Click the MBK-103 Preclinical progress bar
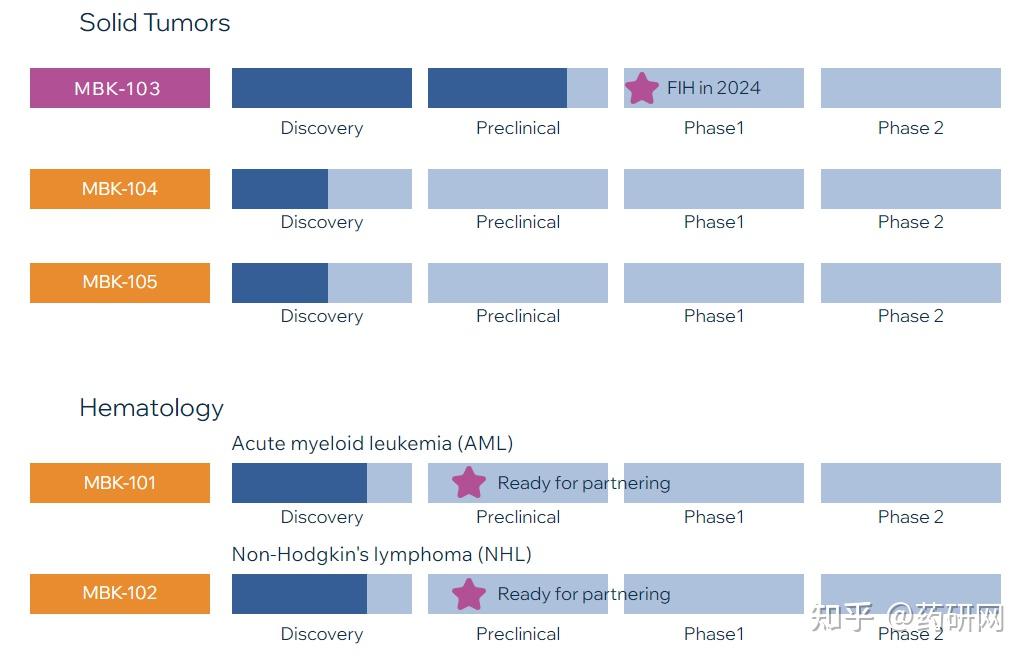Image resolution: width=1031 pixels, height=661 pixels. point(517,88)
